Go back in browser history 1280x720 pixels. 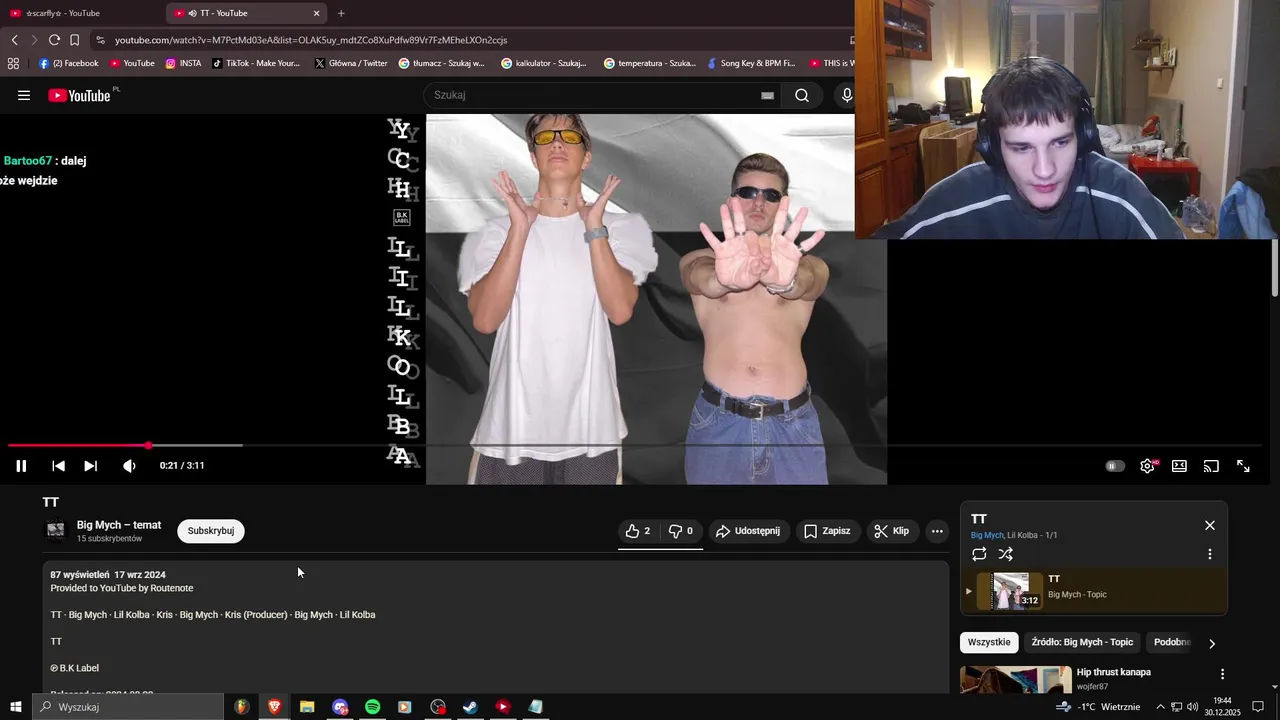tap(14, 40)
